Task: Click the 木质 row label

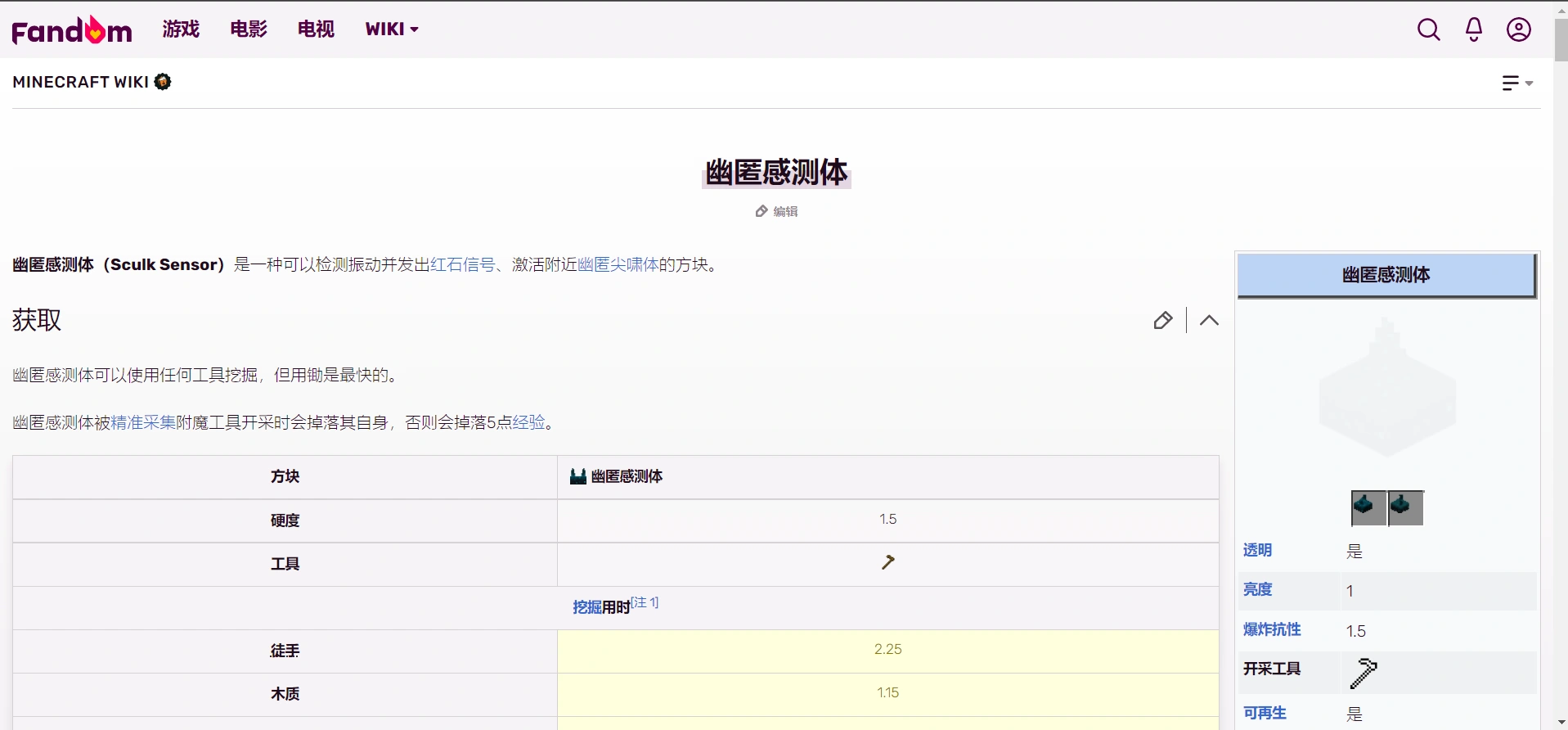Action: [x=285, y=694]
